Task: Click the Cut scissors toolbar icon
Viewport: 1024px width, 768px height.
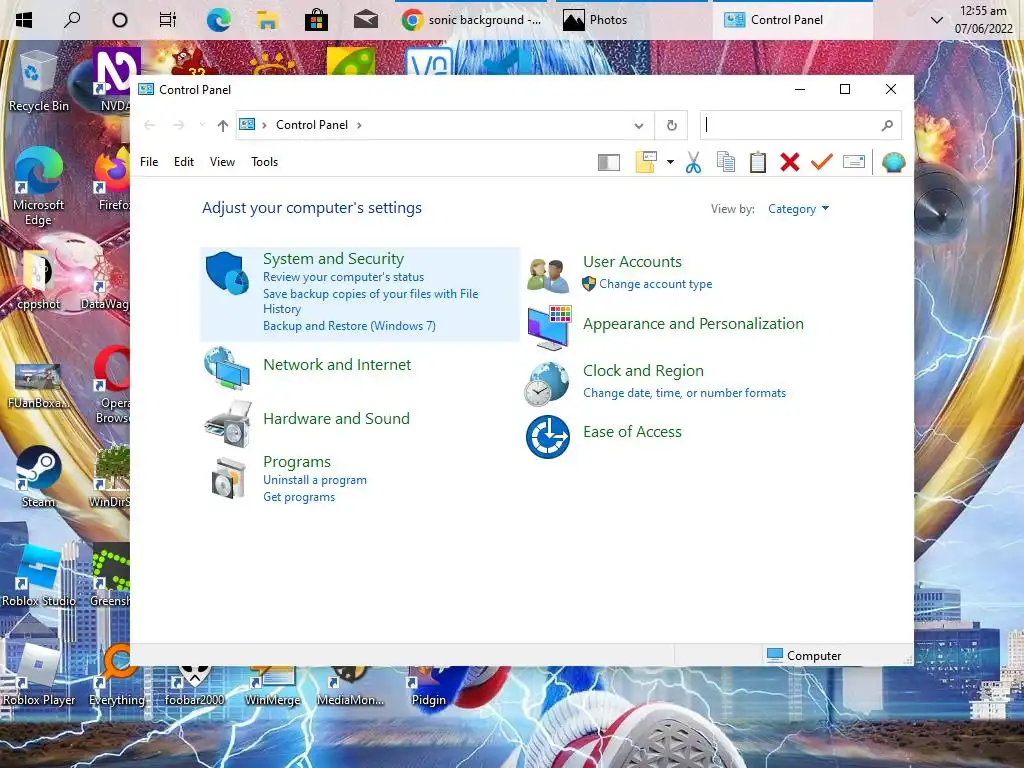Action: [694, 162]
